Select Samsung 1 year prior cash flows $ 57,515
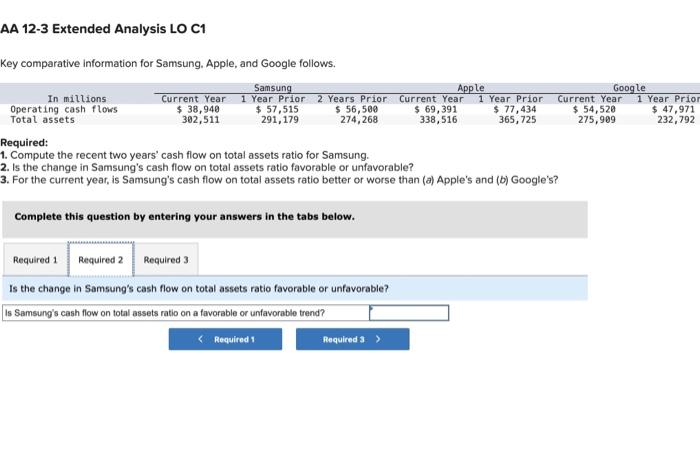The height and width of the screenshot is (471, 700). (277, 109)
